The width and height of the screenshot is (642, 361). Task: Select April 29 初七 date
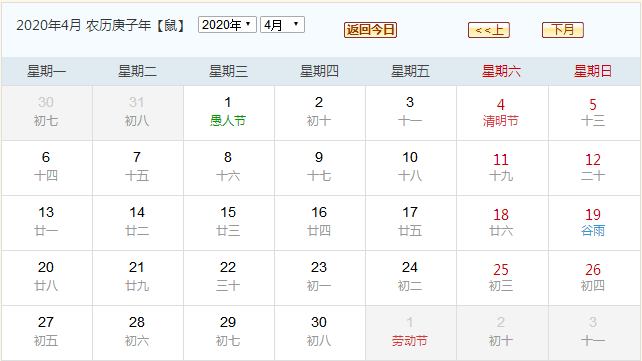click(228, 333)
